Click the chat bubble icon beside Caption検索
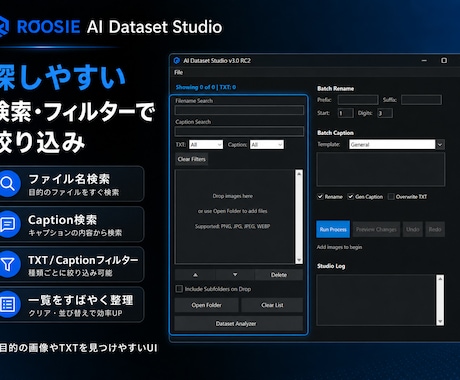460x380 pixels. [x=8, y=224]
